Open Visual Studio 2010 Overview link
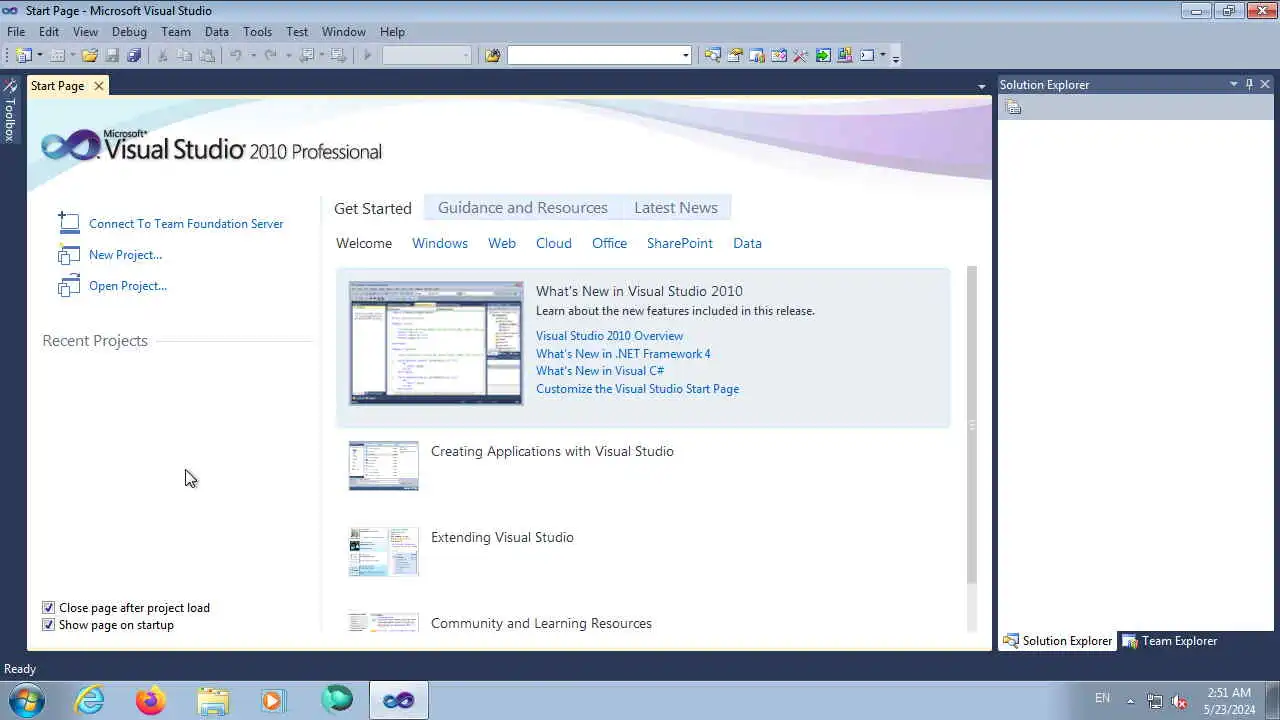 (x=610, y=336)
